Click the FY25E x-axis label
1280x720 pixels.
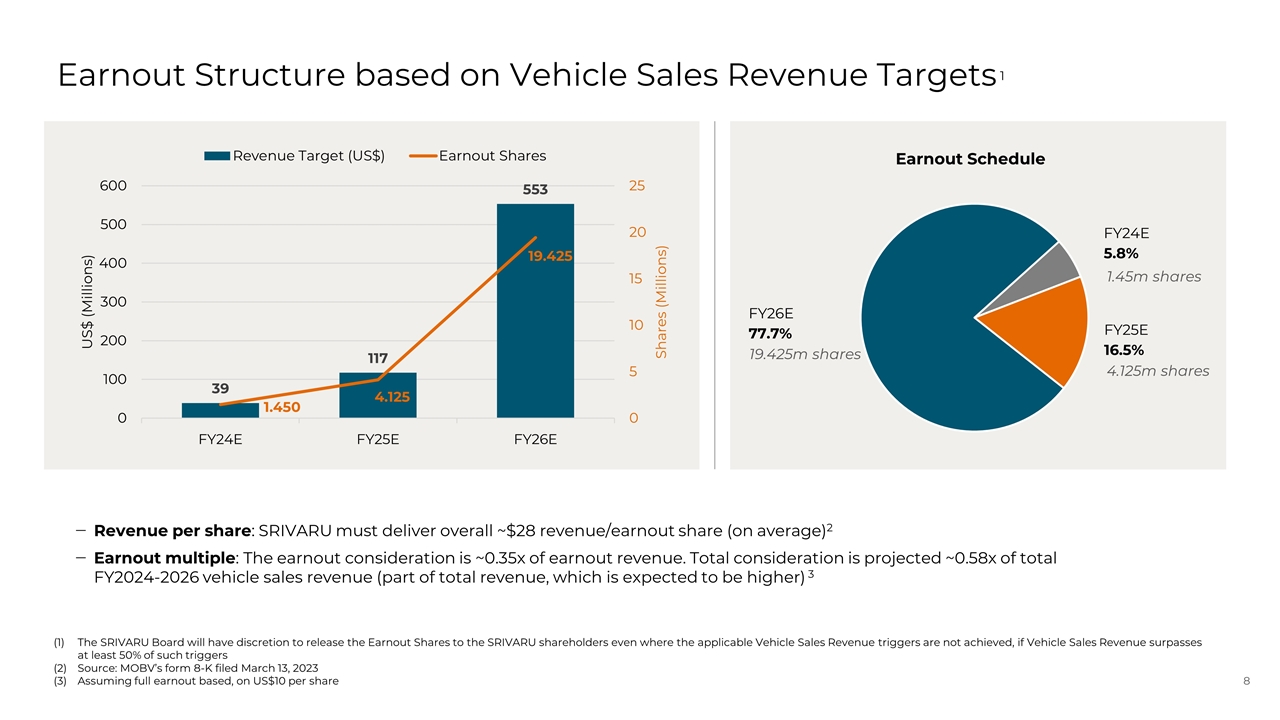click(377, 440)
